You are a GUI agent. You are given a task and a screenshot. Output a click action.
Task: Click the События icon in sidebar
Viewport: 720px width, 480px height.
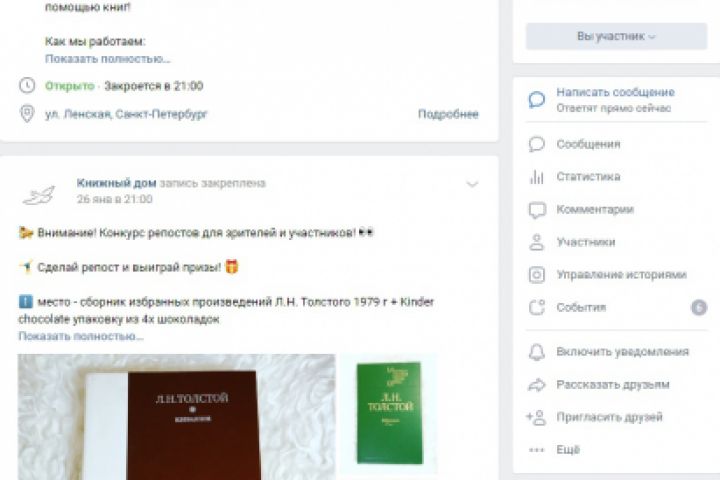click(536, 307)
